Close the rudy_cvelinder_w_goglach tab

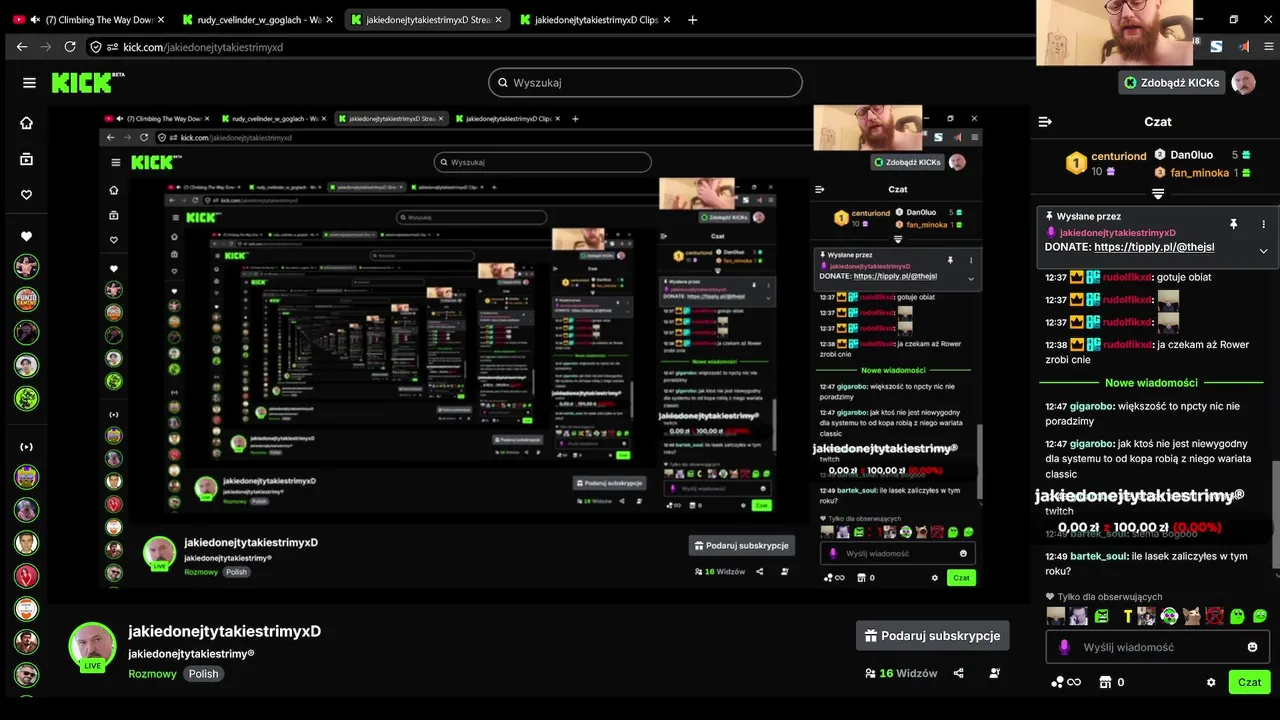[x=330, y=20]
